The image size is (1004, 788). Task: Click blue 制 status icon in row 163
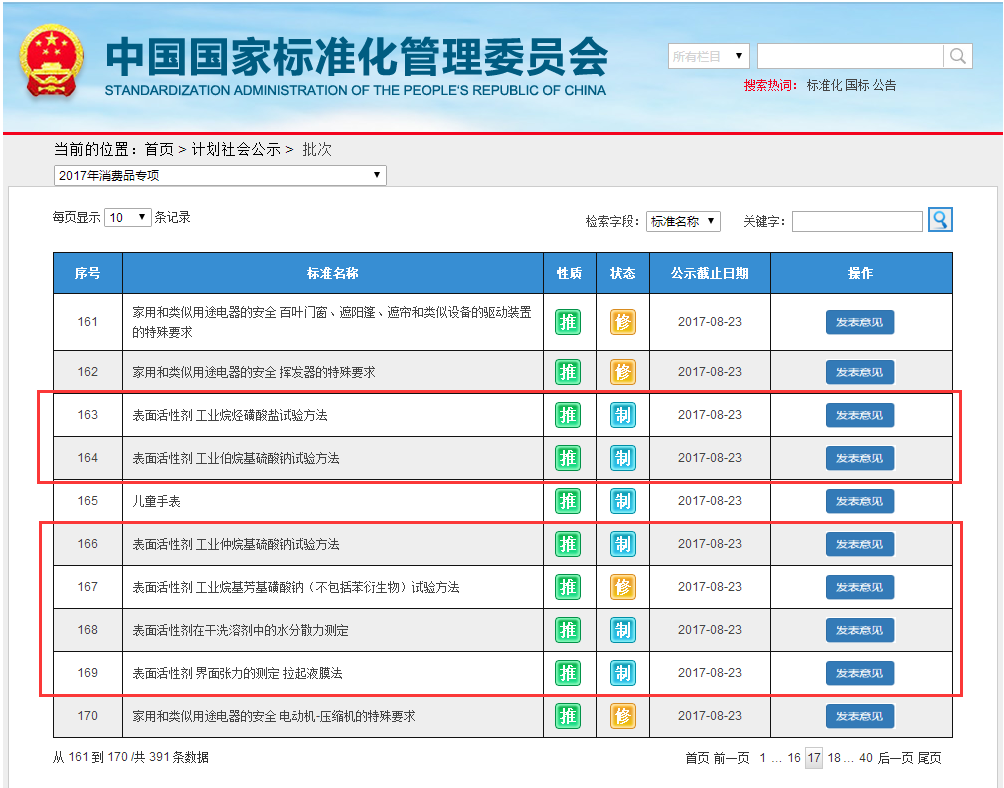tap(623, 415)
